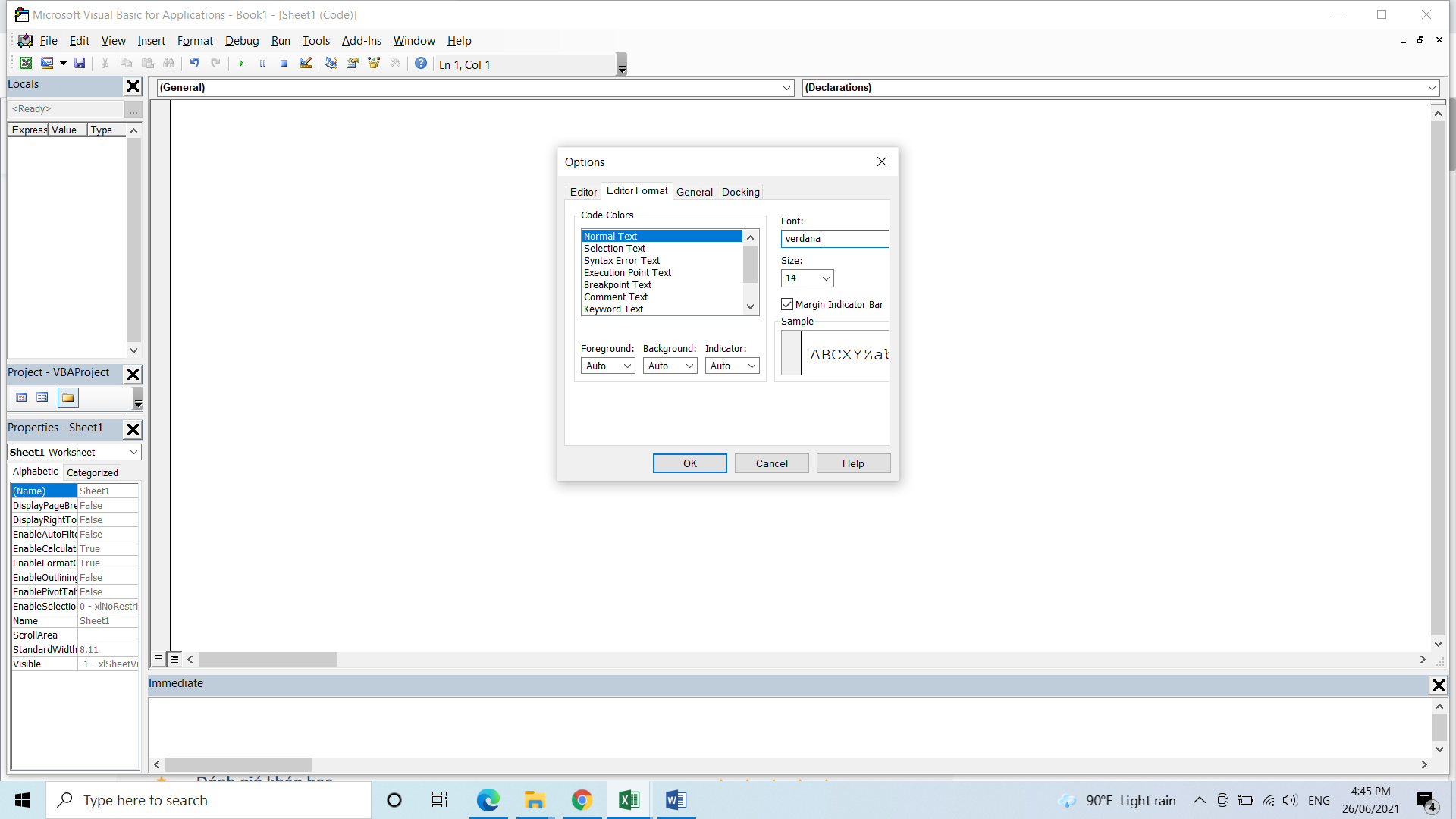1456x819 pixels.
Task: Open the Sheet1 Worksheet properties dropdown
Action: (x=134, y=452)
